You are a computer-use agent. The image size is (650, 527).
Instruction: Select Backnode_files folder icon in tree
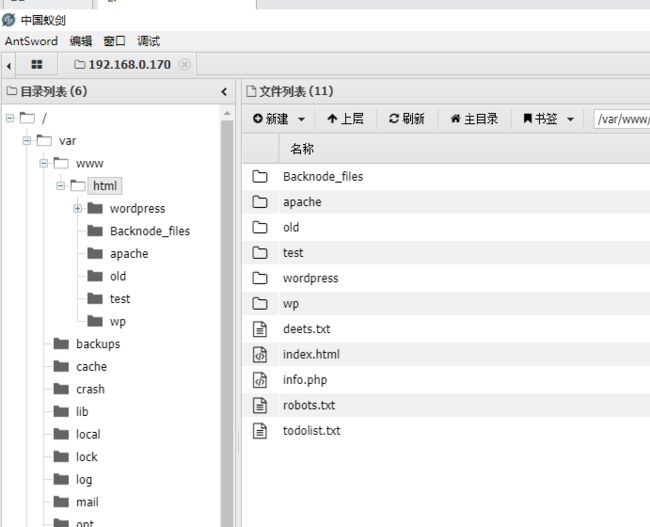click(x=95, y=231)
